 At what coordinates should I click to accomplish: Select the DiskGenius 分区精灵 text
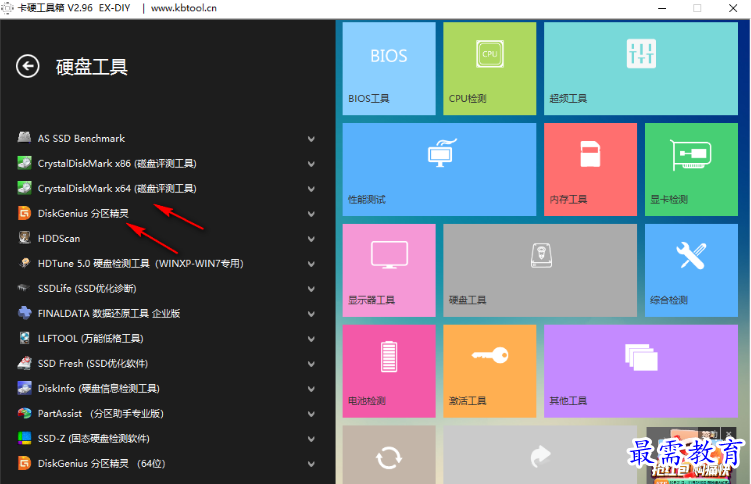pos(83,214)
